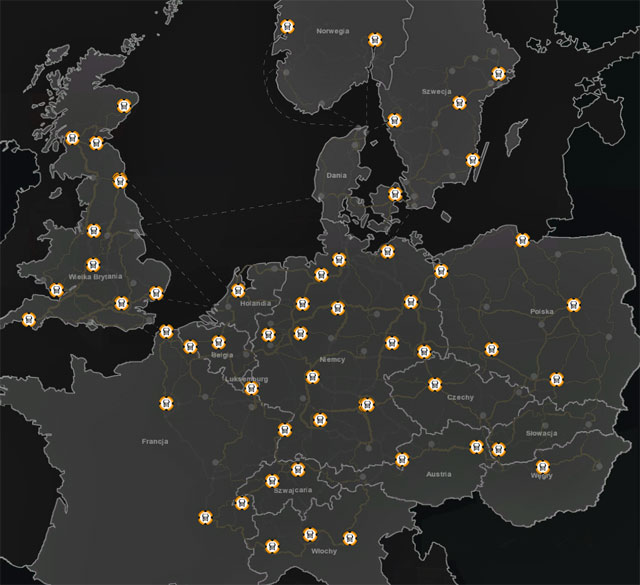
Task: Click the Włochy country label
Action: [x=323, y=552]
